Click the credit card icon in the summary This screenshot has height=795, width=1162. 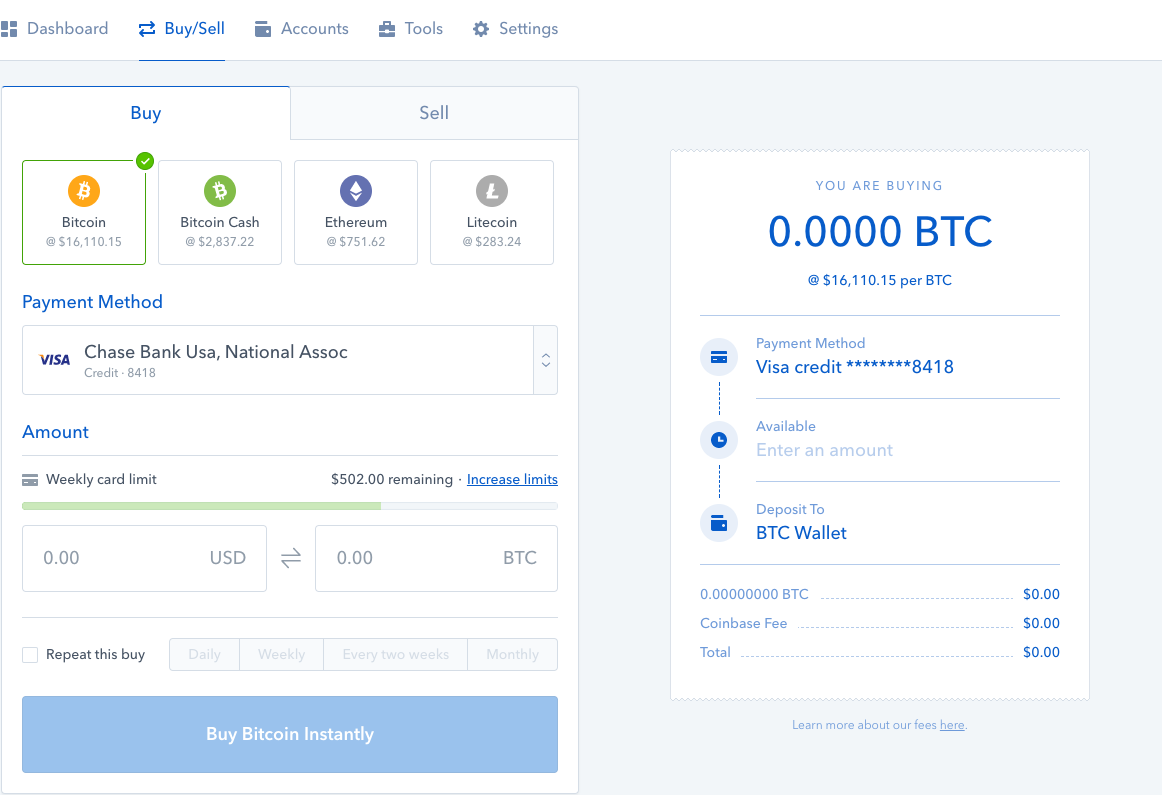pyautogui.click(x=719, y=357)
